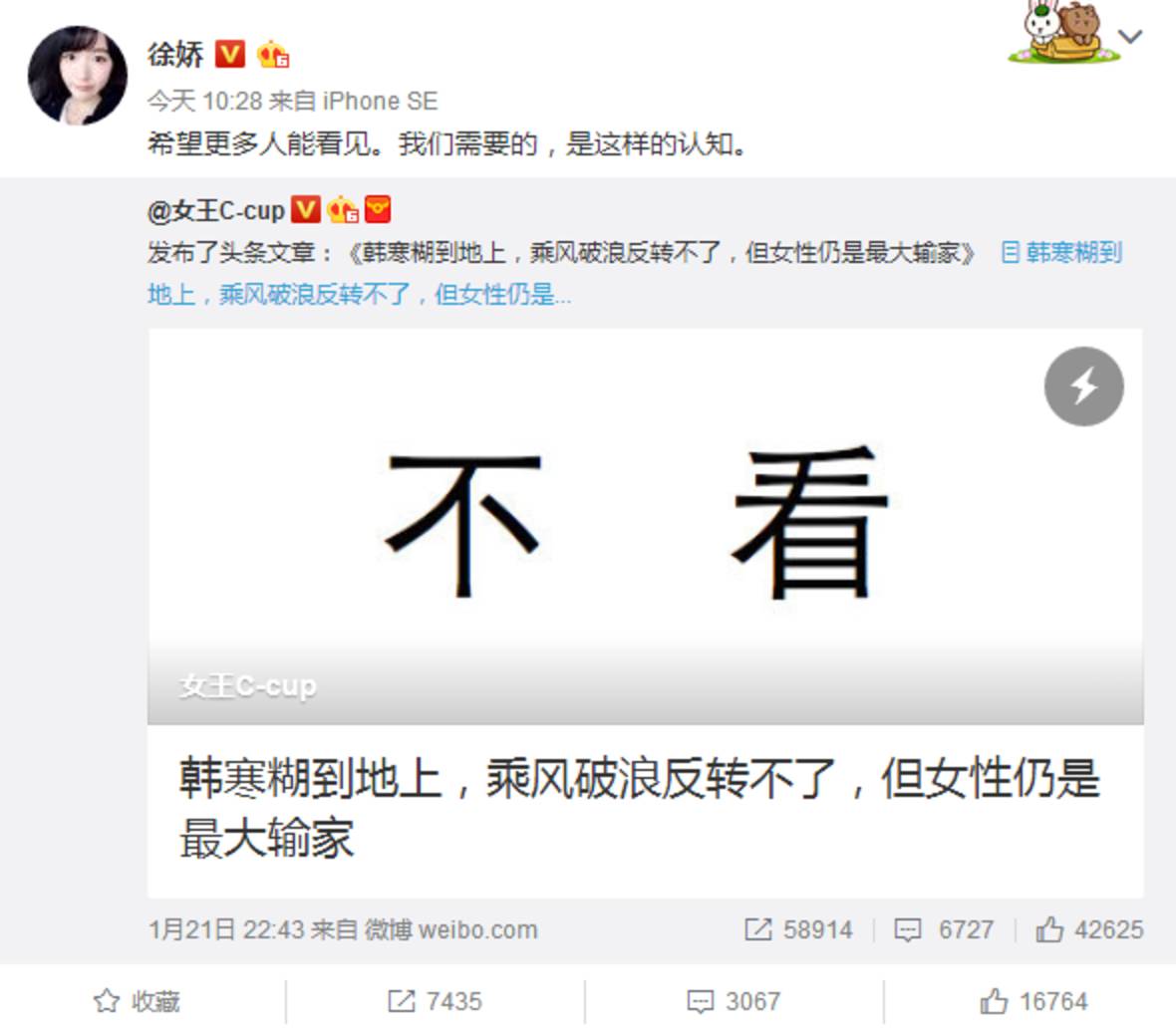The width and height of the screenshot is (1176, 1030).
Task: Open comments showing 3067
Action: pyautogui.click(x=735, y=1001)
